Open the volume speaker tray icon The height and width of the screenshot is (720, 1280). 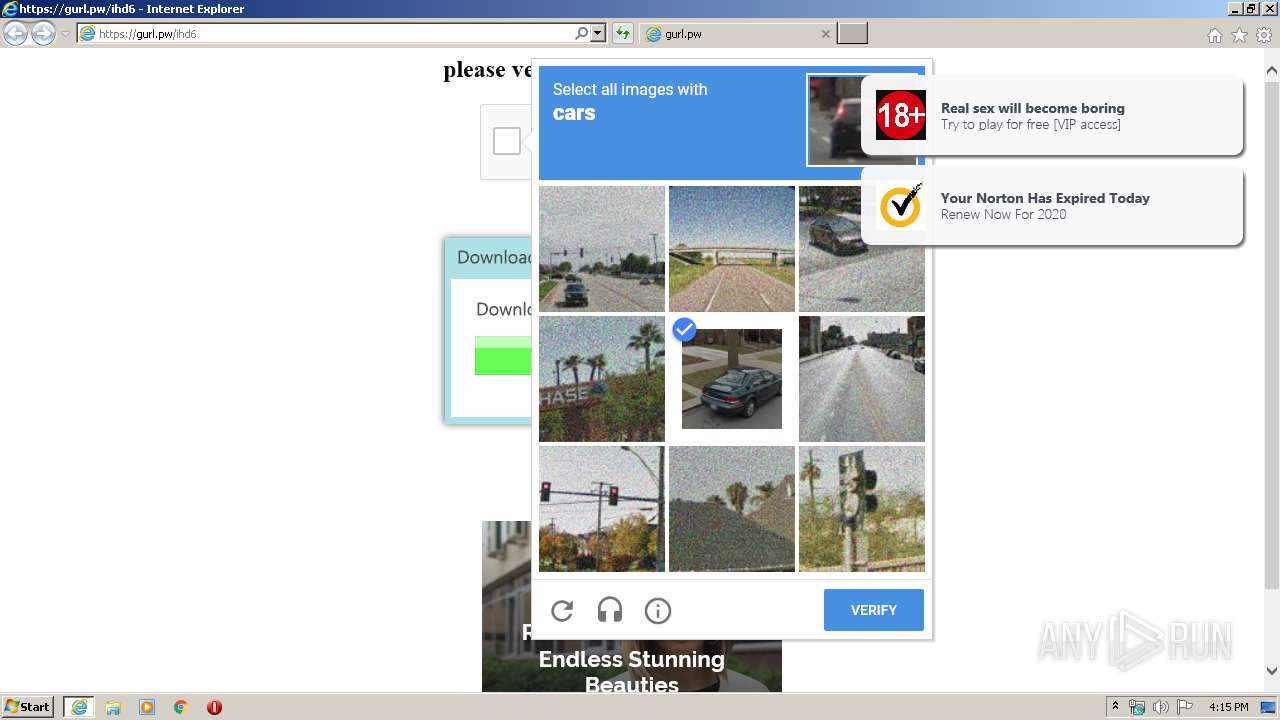1160,707
